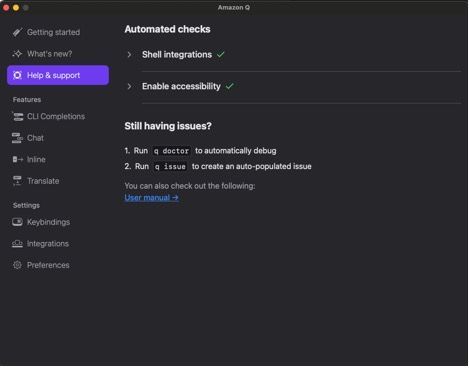Click the Getting started rocket icon
The image size is (469, 368).
17,32
